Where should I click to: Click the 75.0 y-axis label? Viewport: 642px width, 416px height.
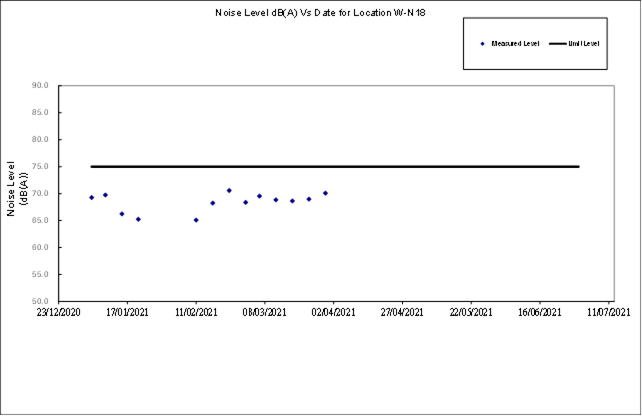(x=41, y=167)
